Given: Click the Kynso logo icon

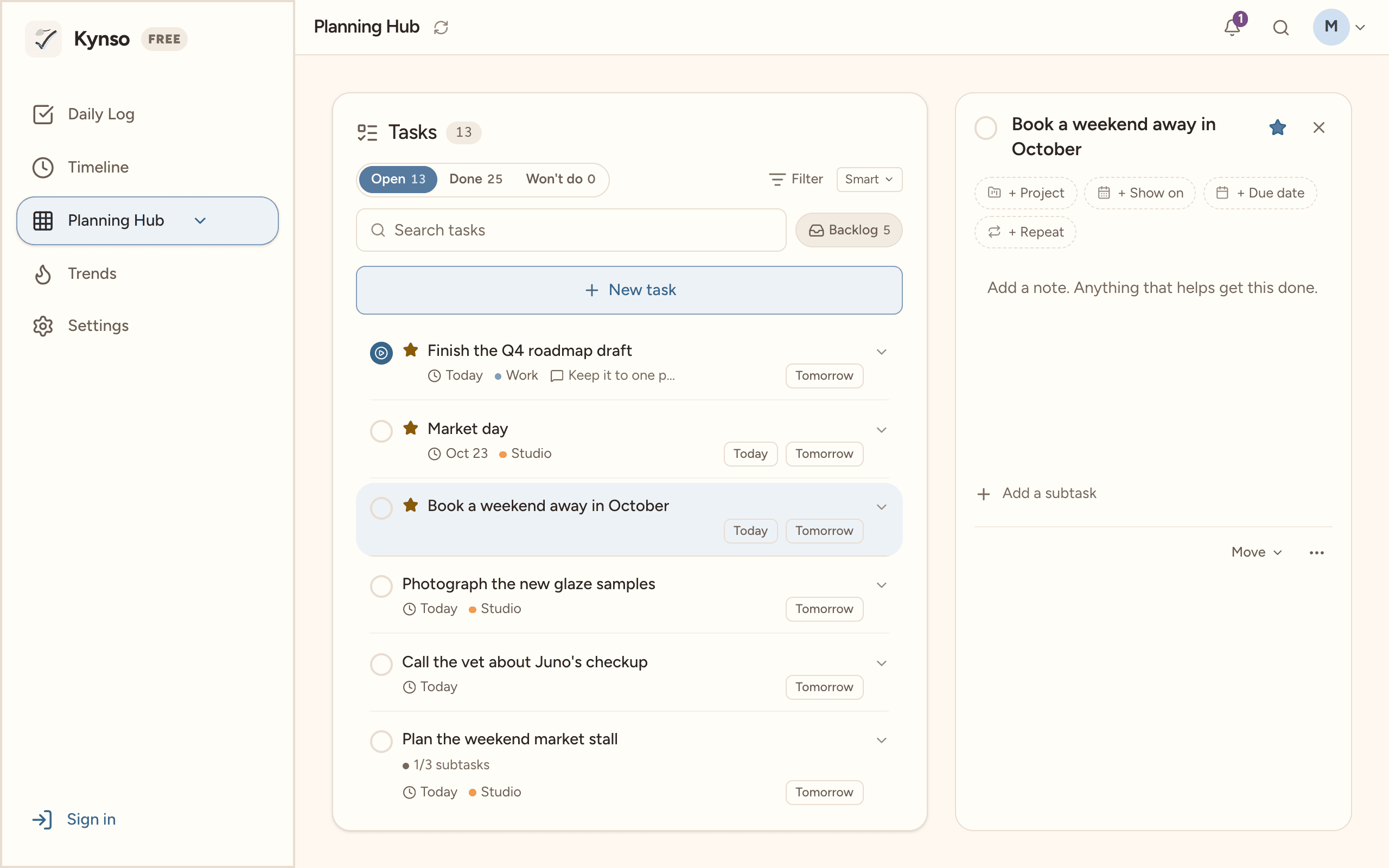Looking at the screenshot, I should [43, 39].
